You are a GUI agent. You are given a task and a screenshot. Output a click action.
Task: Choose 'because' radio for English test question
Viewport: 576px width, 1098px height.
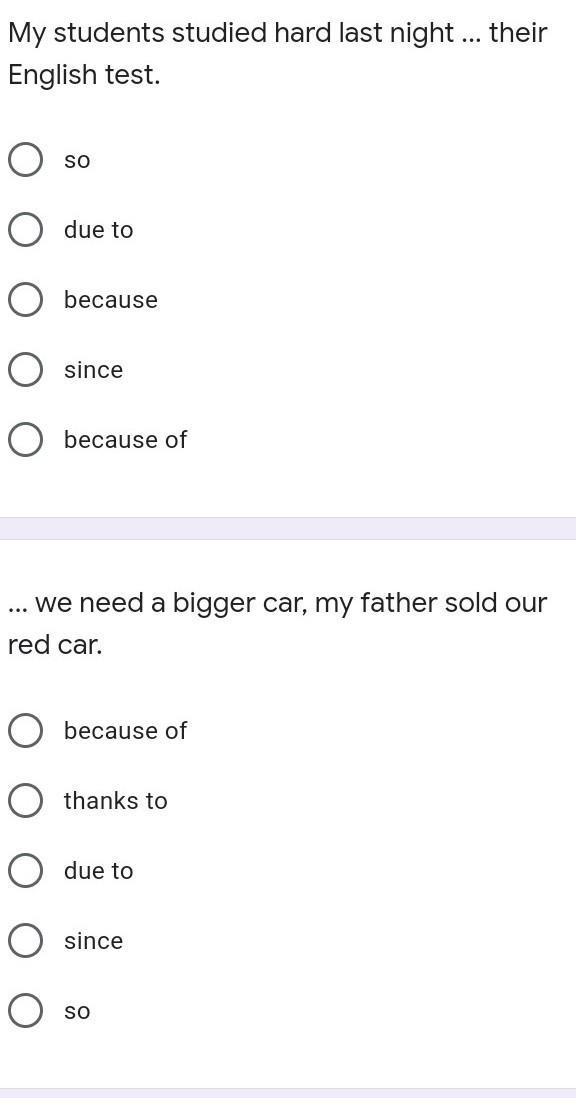tap(25, 300)
